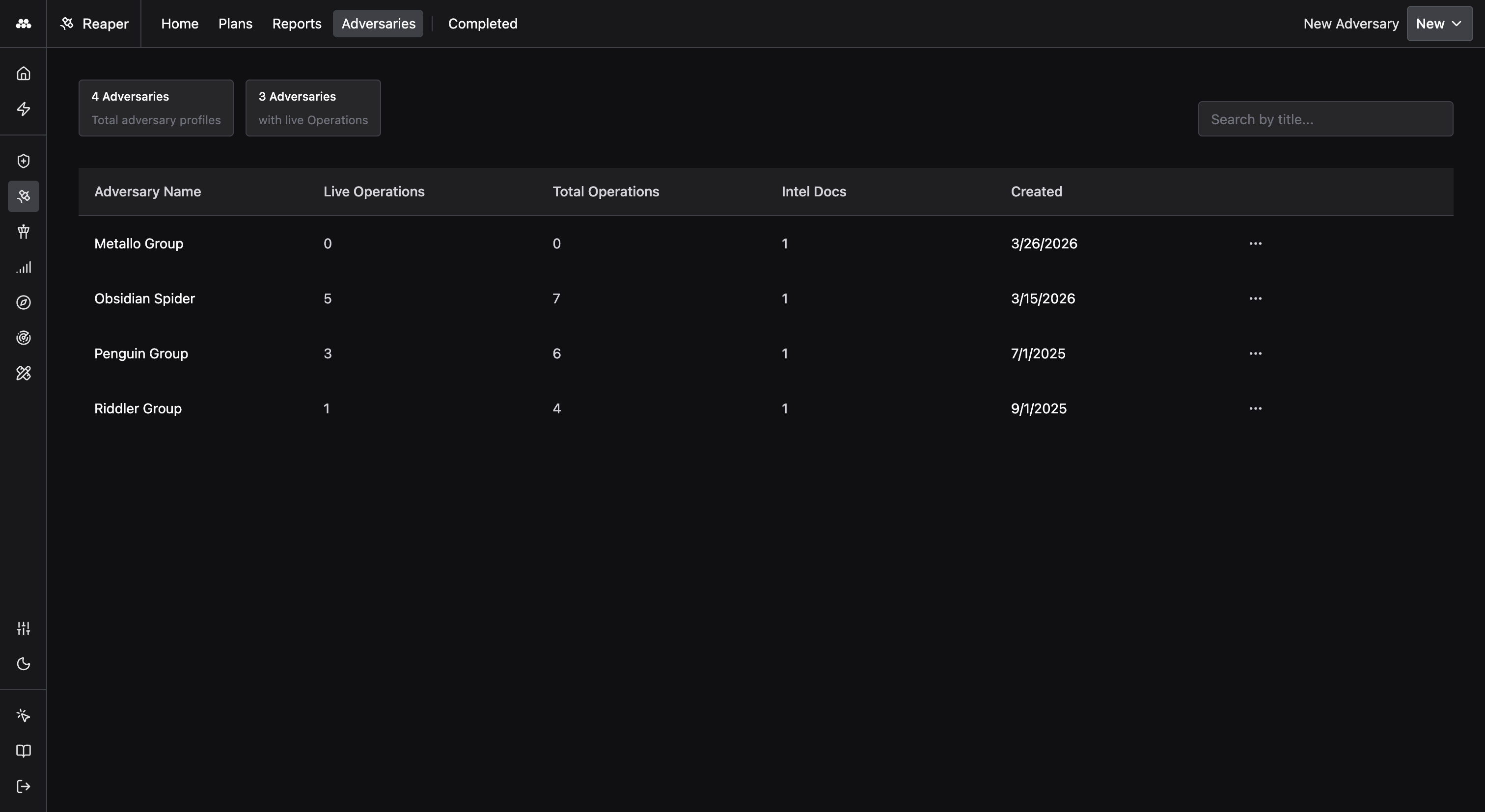Screen dimensions: 1485x812
Task: Open the actions menu for Obsidian Spider
Action: coord(1256,298)
